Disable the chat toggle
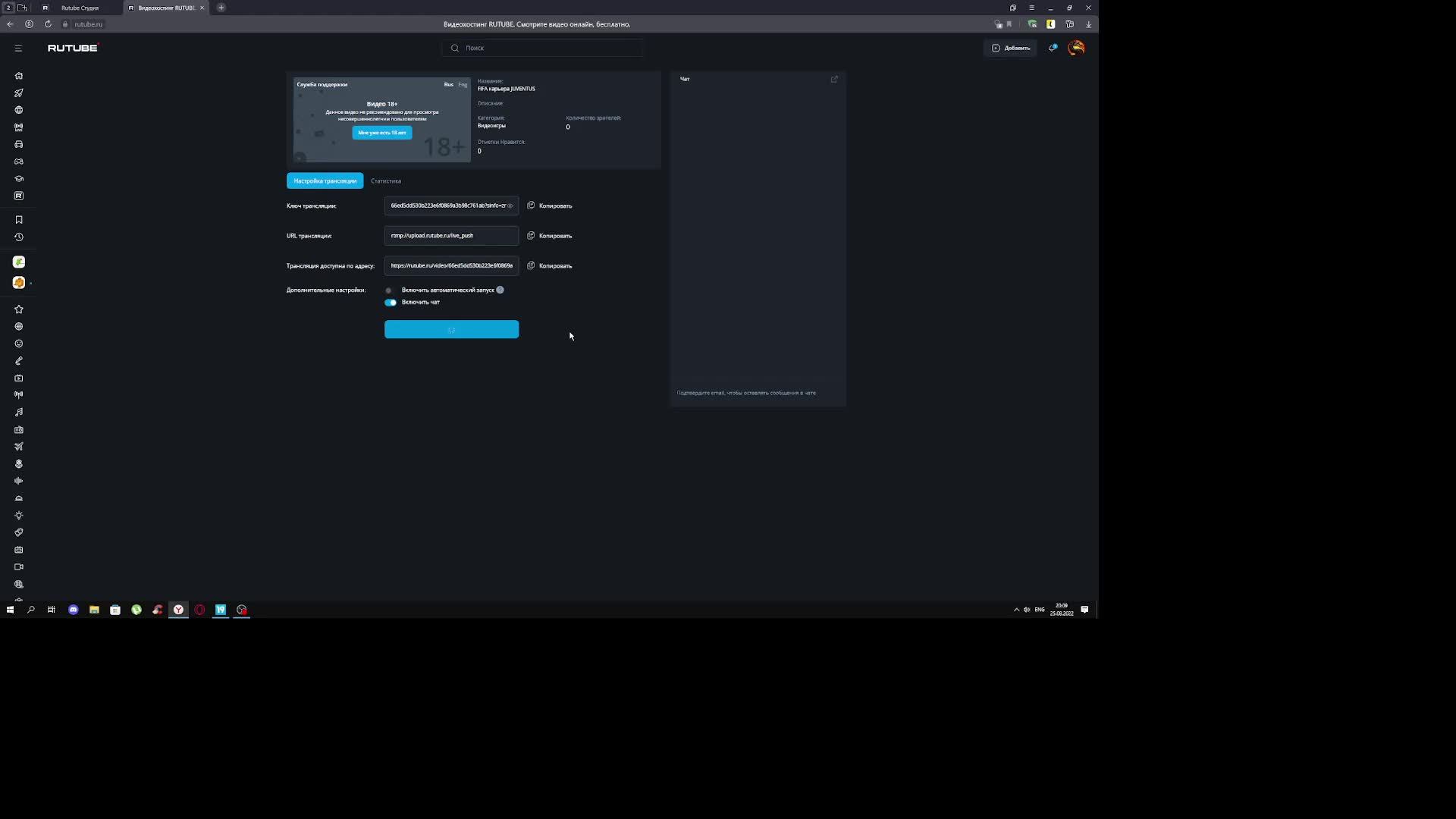This screenshot has width=1456, height=819. [391, 303]
